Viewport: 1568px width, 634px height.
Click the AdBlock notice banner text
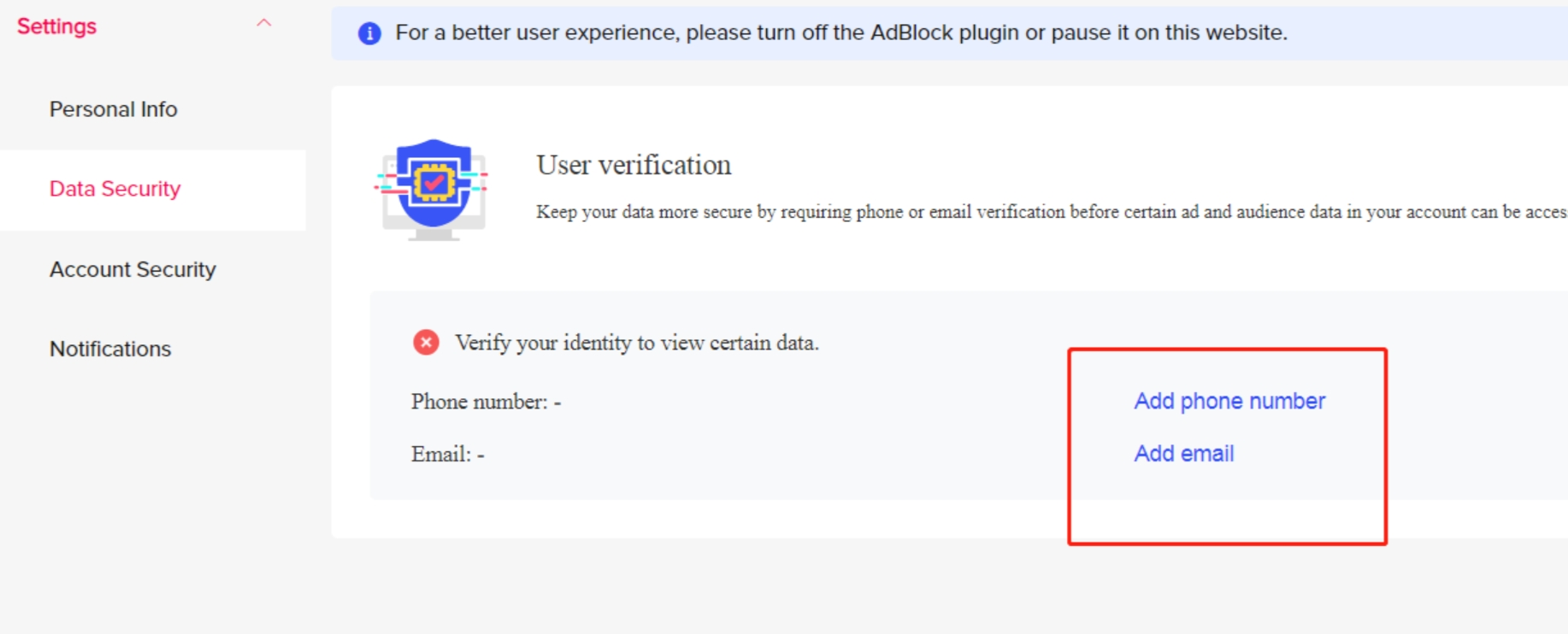click(x=841, y=32)
